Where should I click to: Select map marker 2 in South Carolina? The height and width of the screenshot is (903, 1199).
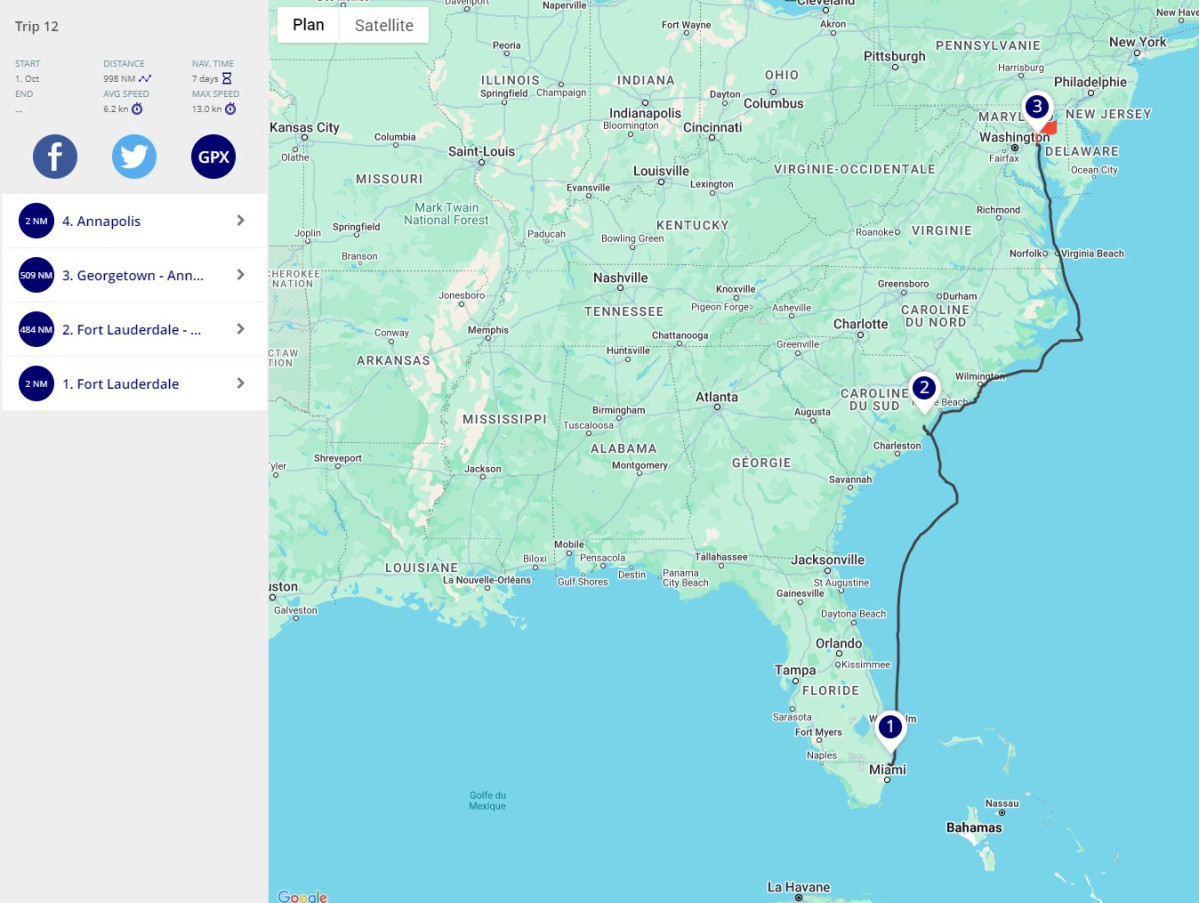923,389
